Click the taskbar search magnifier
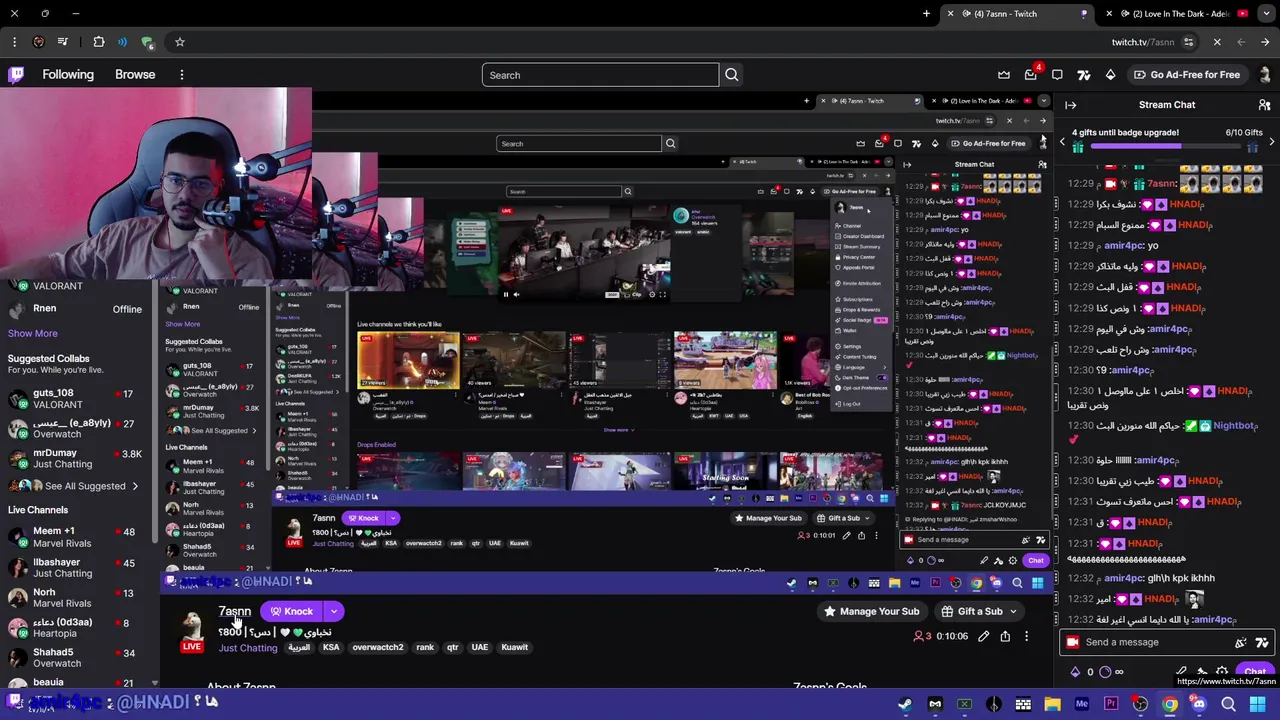 [x=1229, y=705]
